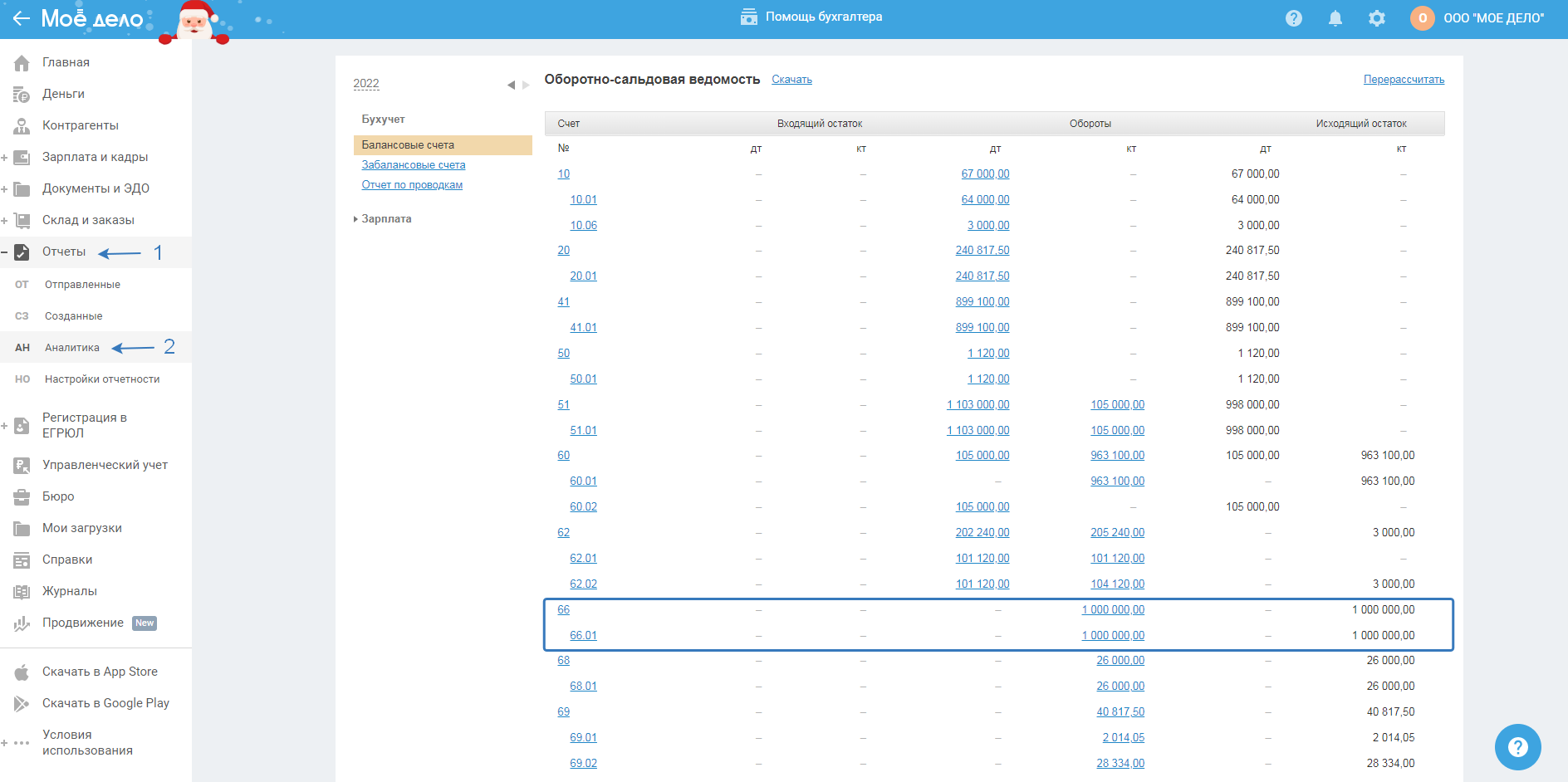Collapse the Отчеты menu section
This screenshot has width=1568, height=782.
click(5, 252)
